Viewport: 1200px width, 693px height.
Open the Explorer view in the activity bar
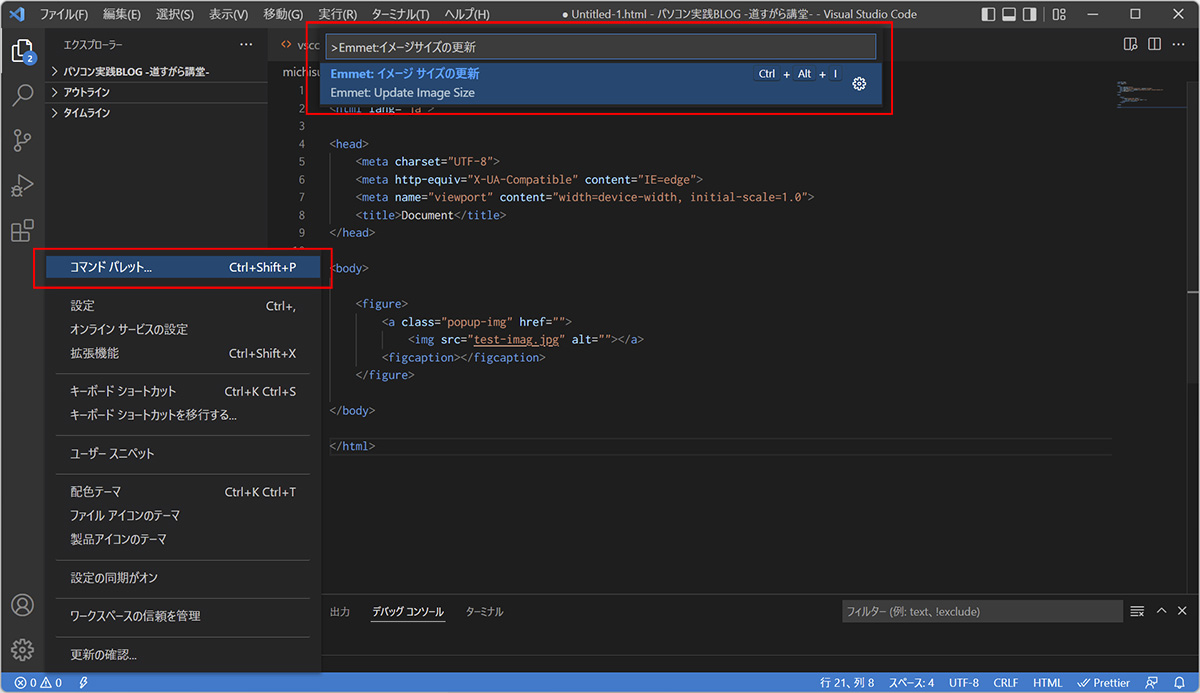(22, 52)
